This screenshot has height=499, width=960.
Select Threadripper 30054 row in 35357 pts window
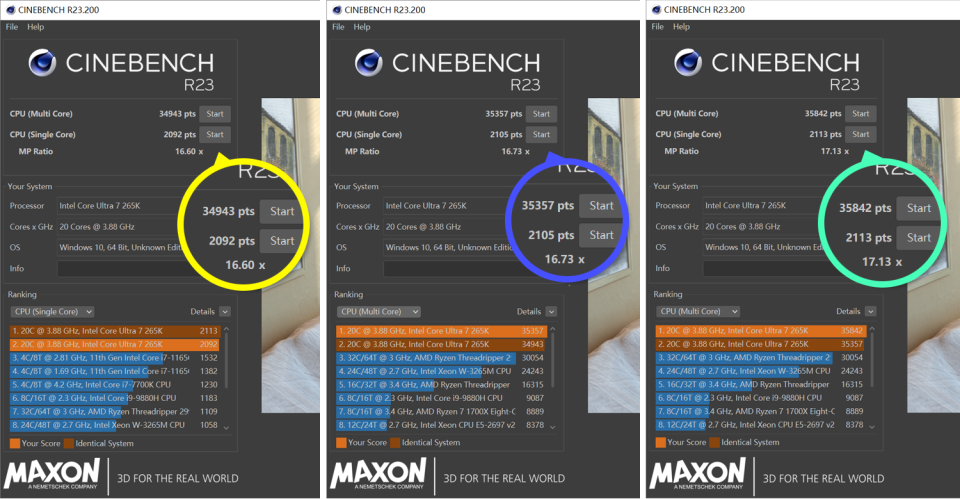point(441,358)
